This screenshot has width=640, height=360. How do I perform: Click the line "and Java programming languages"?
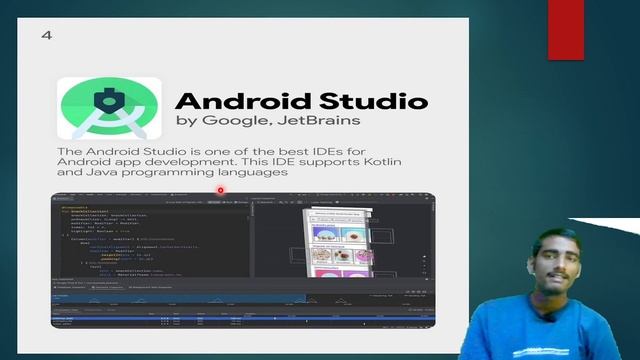(172, 172)
